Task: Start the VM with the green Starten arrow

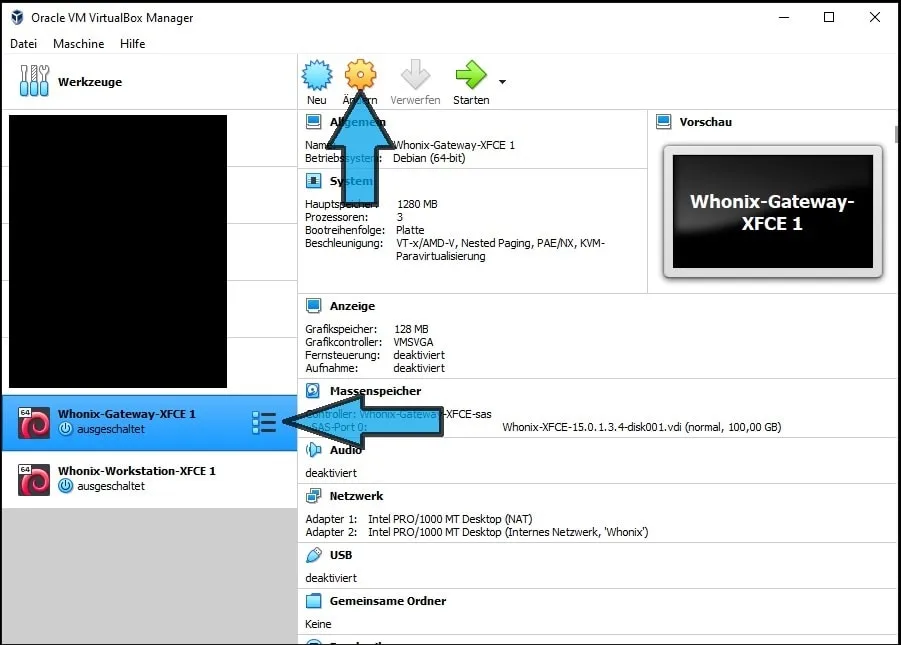Action: (x=471, y=75)
